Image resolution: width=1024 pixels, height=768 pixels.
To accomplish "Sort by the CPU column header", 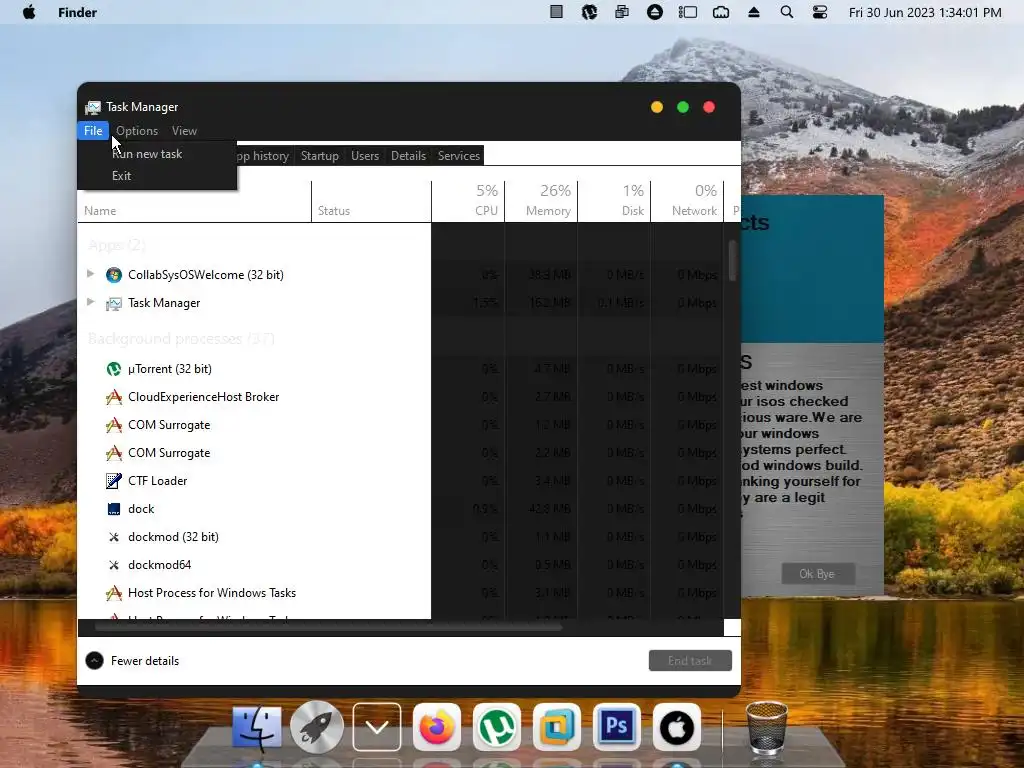I will click(468, 202).
